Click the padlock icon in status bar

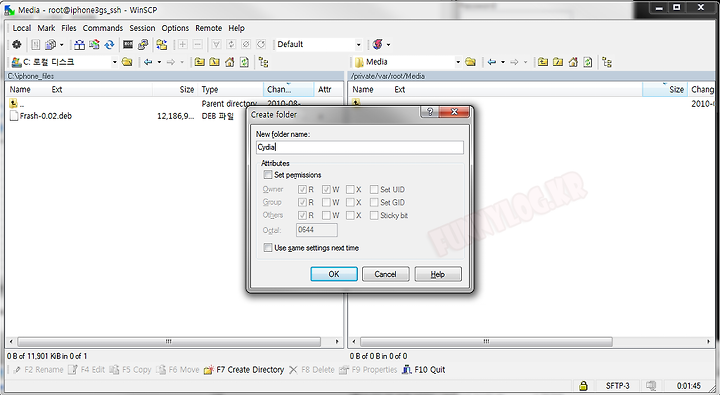click(583, 386)
